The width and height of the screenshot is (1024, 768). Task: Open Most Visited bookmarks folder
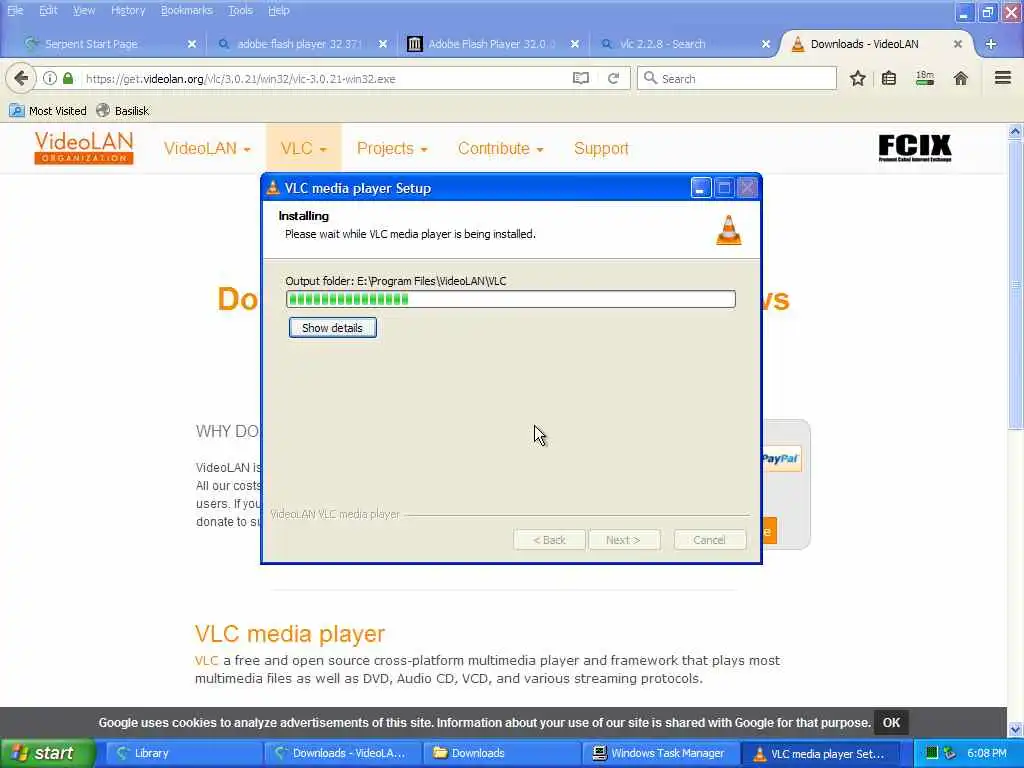point(48,110)
